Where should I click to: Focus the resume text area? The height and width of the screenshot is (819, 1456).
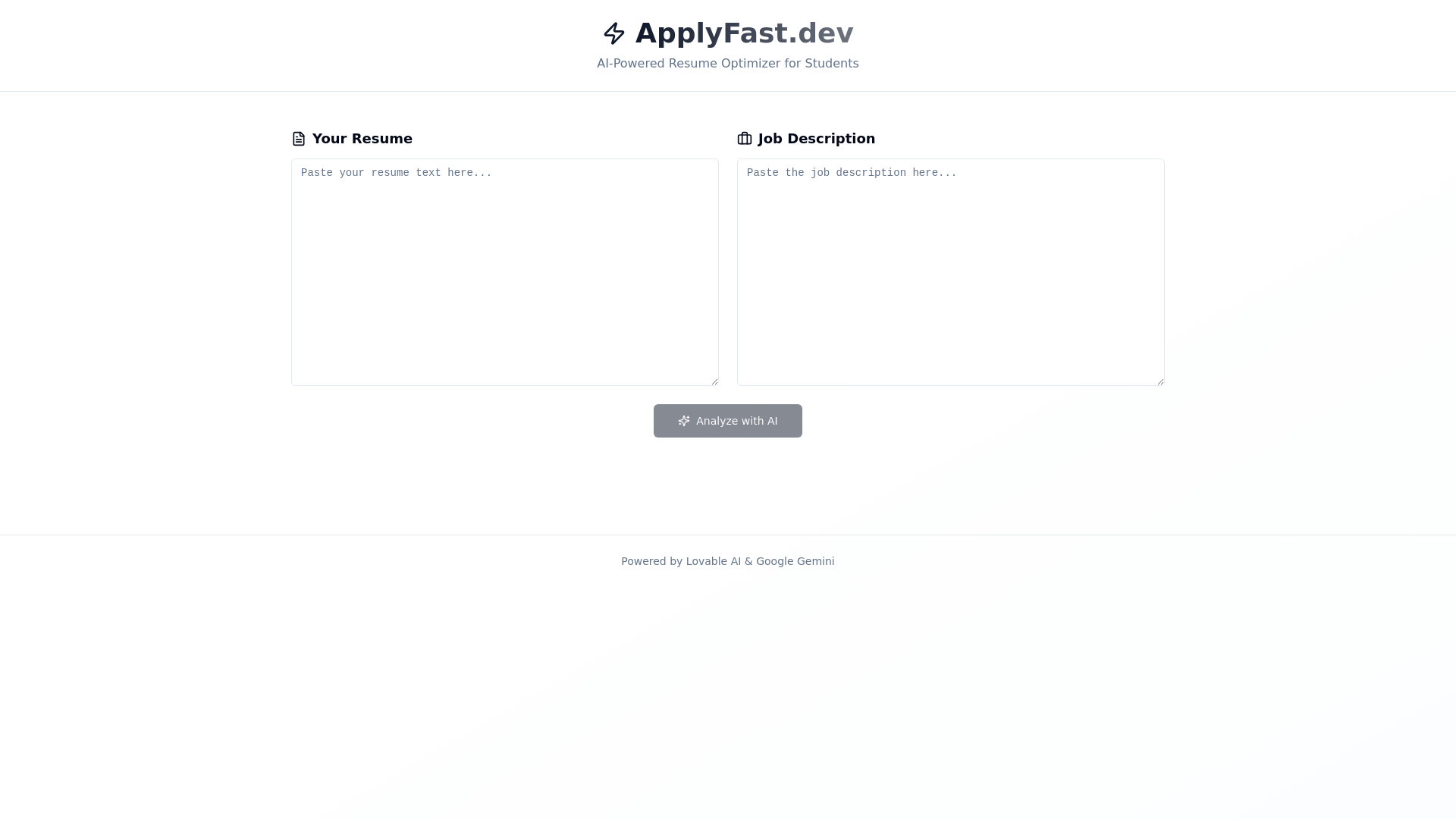pyautogui.click(x=505, y=272)
